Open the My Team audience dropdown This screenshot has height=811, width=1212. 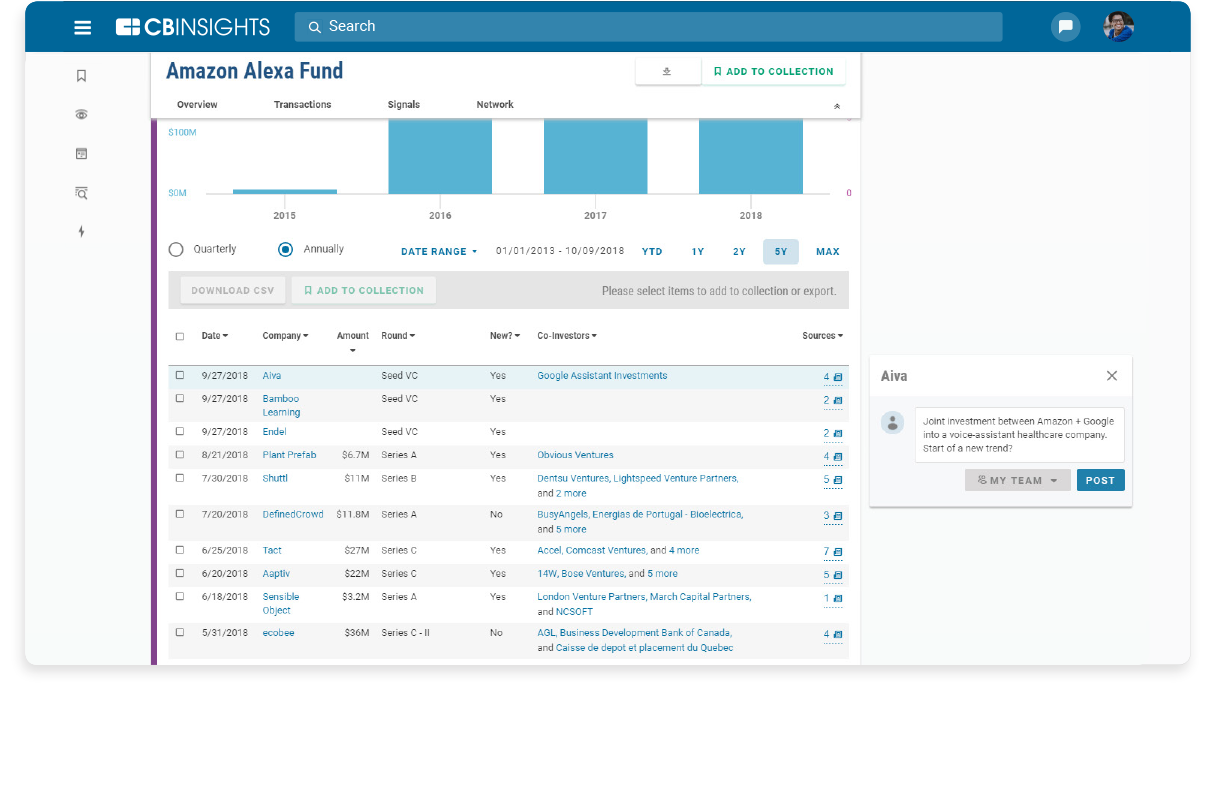1018,480
